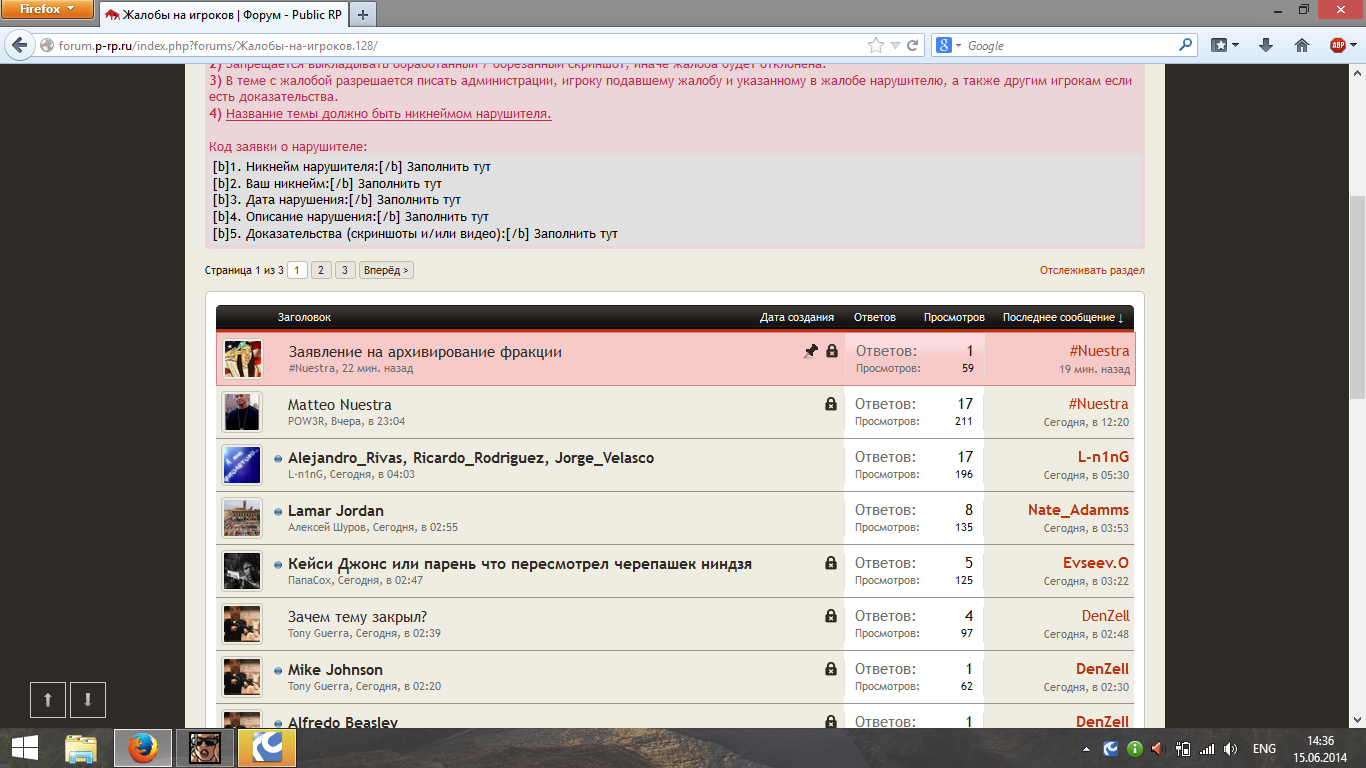
Task: Open the Lamar Jordan thread title
Action: (336, 511)
